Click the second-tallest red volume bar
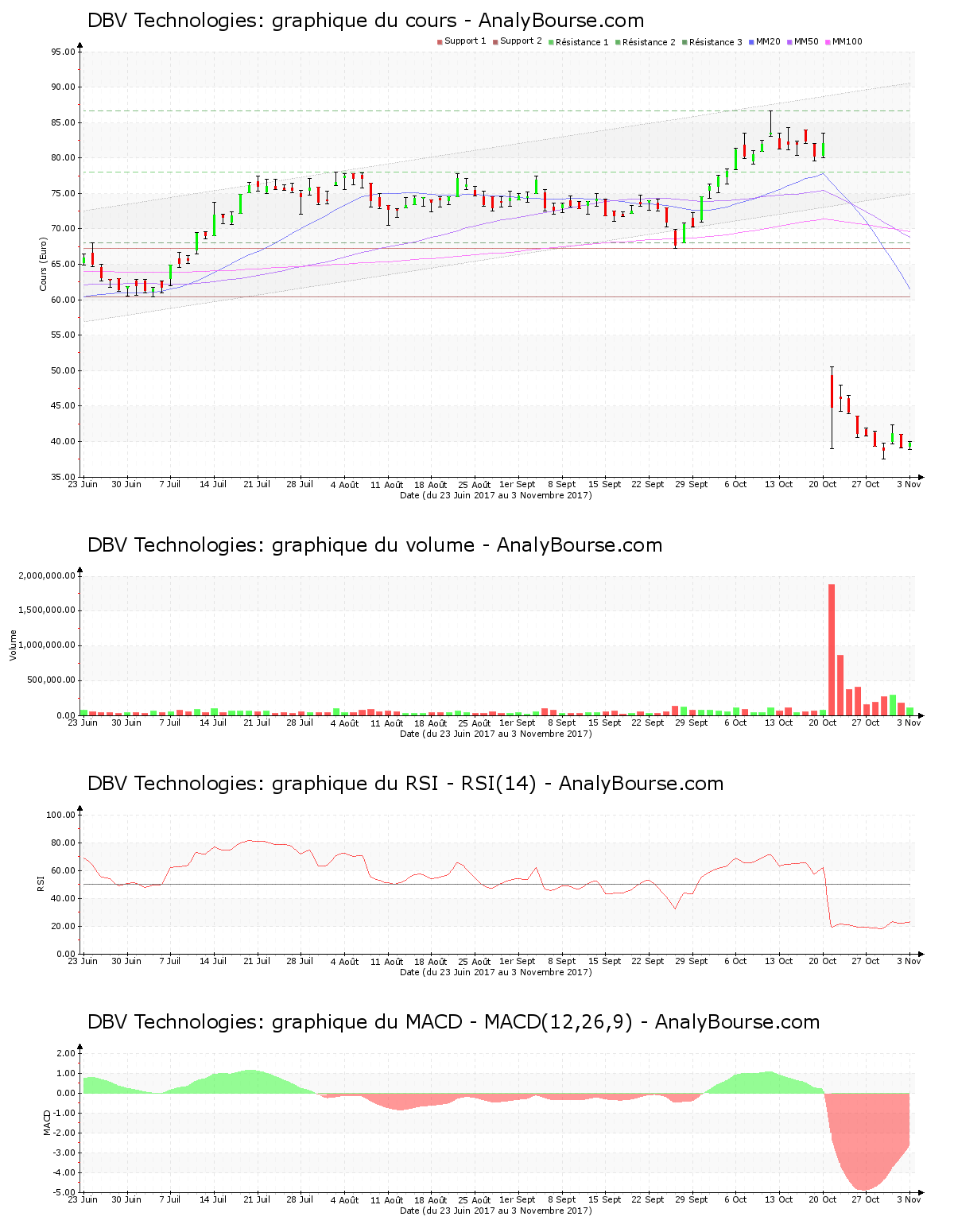The width and height of the screenshot is (954, 1232). (840, 685)
